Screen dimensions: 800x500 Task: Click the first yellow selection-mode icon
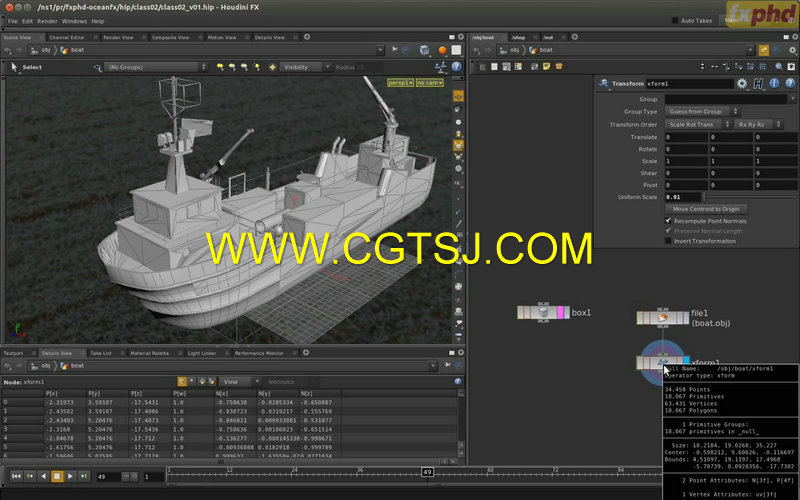(x=220, y=67)
